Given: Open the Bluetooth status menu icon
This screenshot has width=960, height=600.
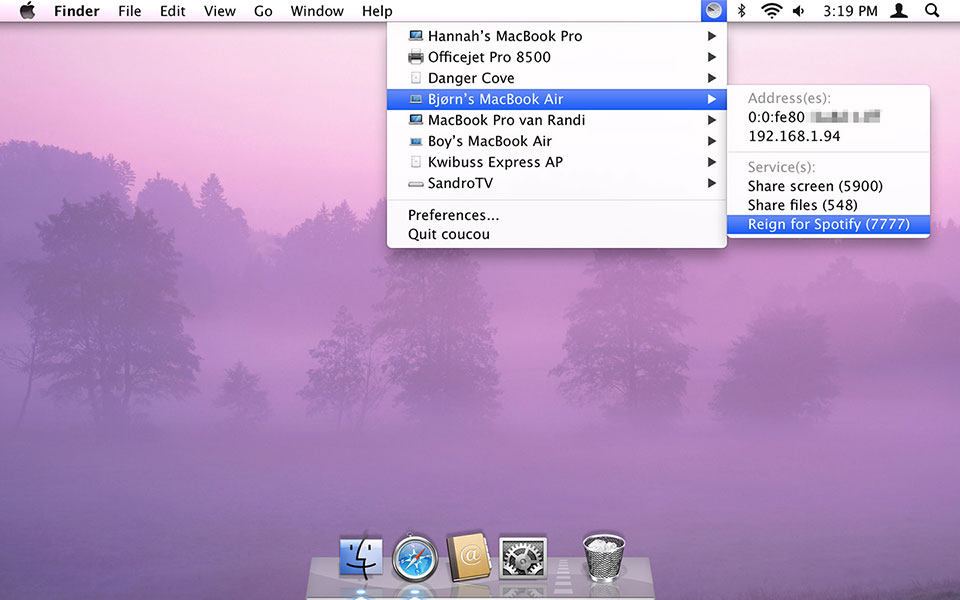Looking at the screenshot, I should click(741, 10).
